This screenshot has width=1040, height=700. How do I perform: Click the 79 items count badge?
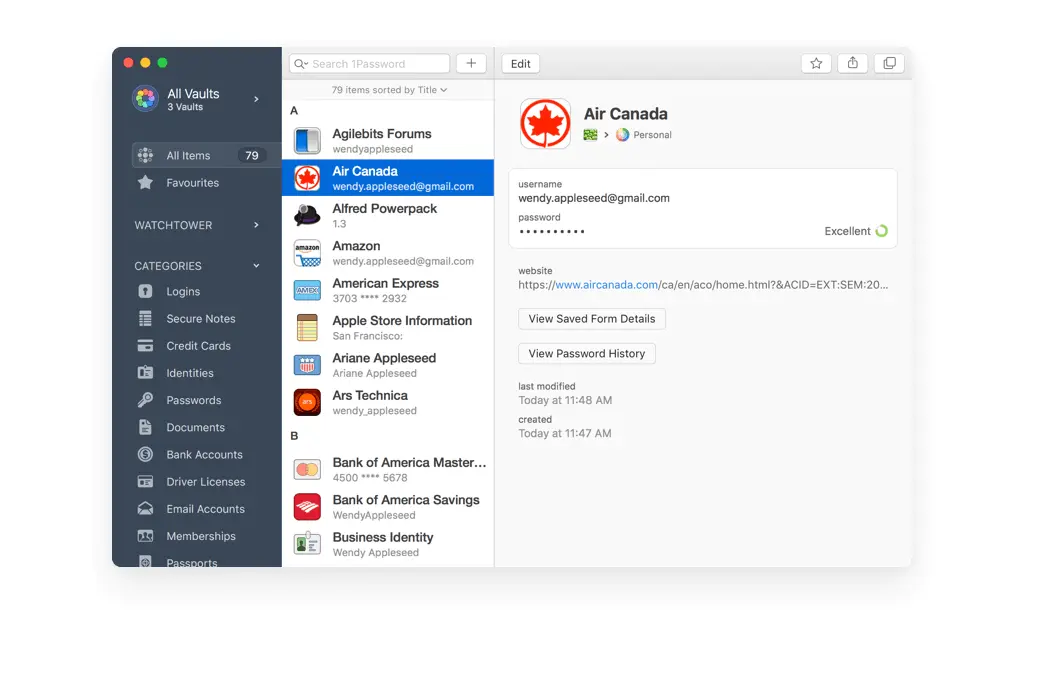coord(251,155)
